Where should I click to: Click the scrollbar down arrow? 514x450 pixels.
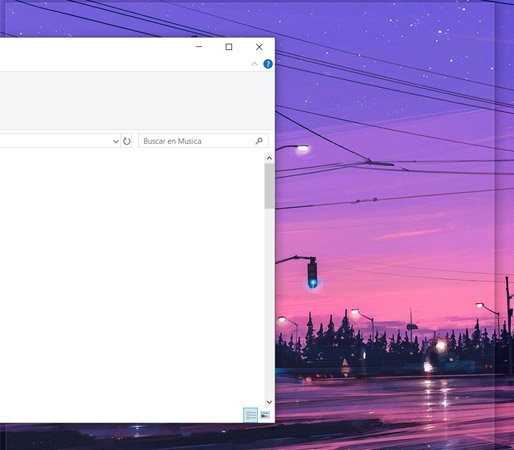pos(269,402)
